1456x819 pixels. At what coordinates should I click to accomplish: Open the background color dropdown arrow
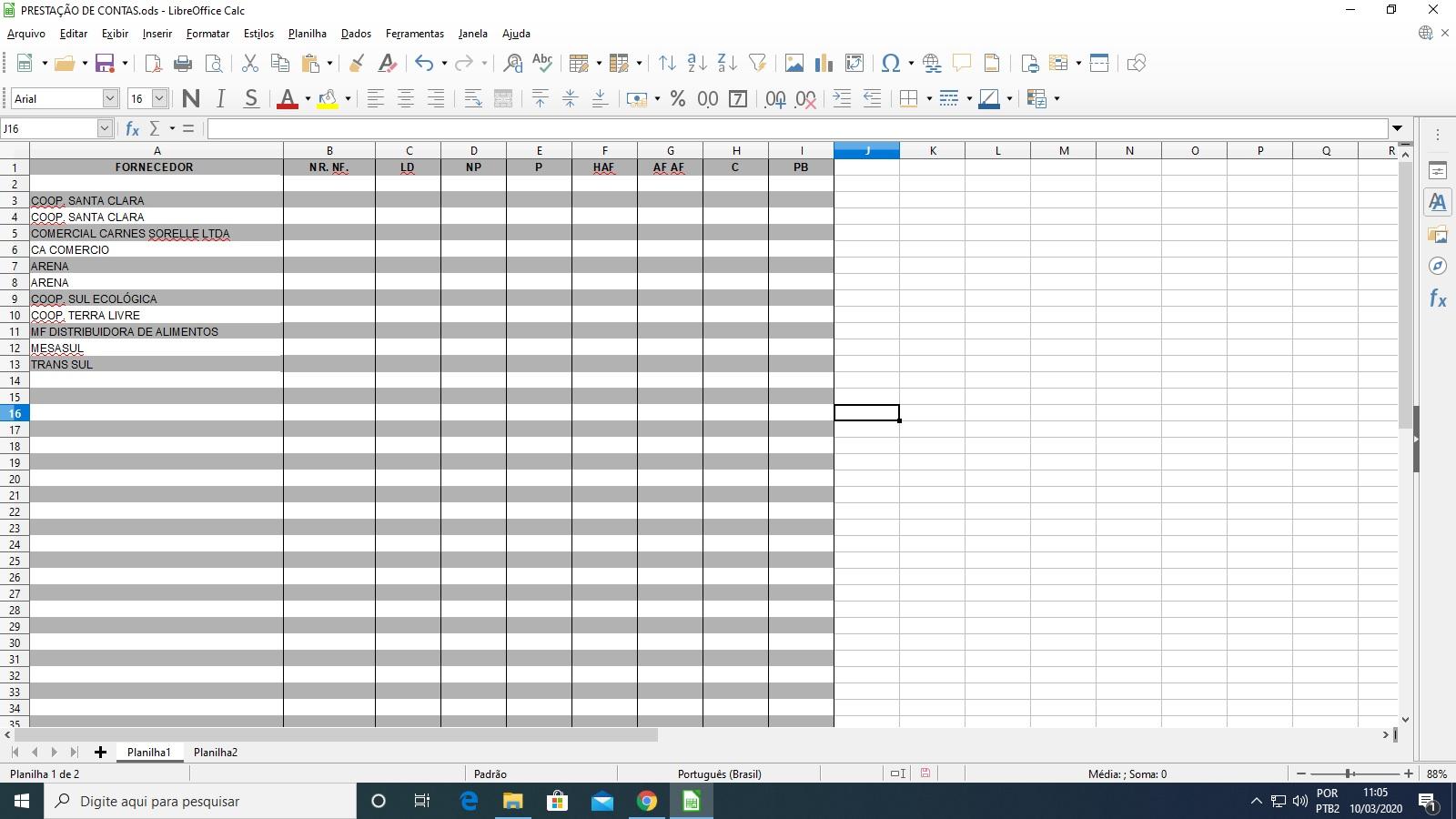point(348,98)
